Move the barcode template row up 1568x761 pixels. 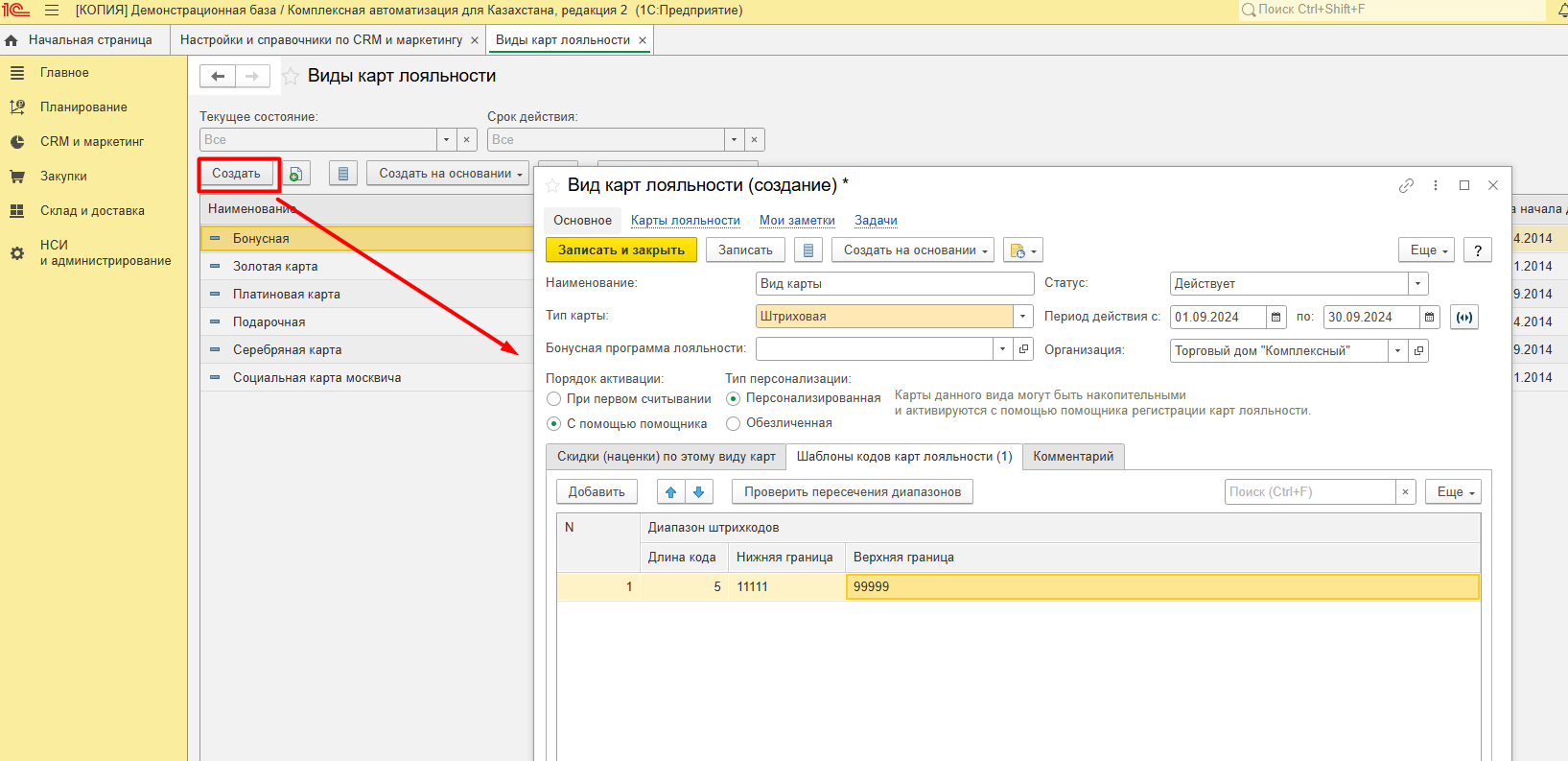(670, 492)
